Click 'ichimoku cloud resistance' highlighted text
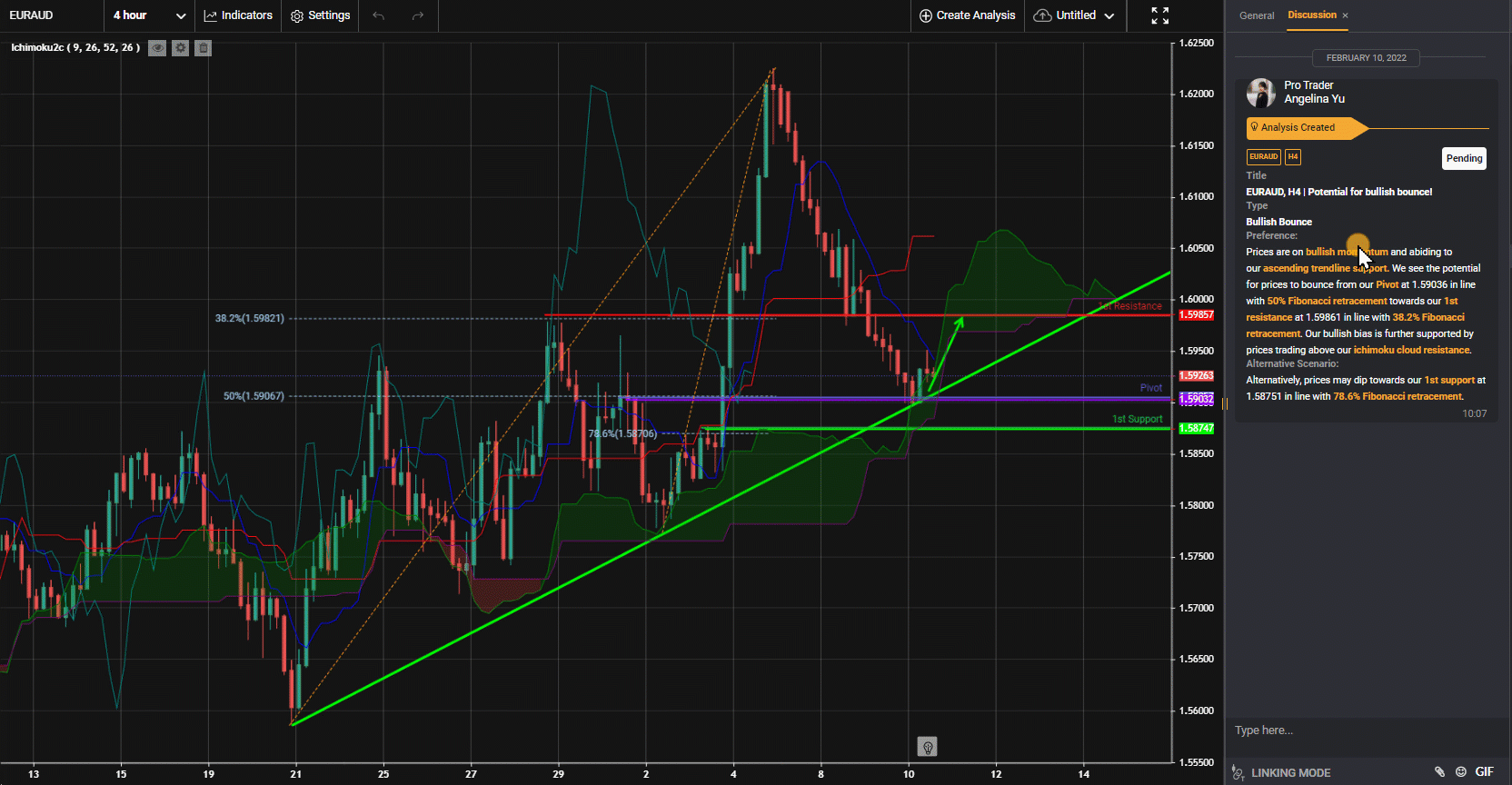Screen dimensions: 1512x785 1411,350
